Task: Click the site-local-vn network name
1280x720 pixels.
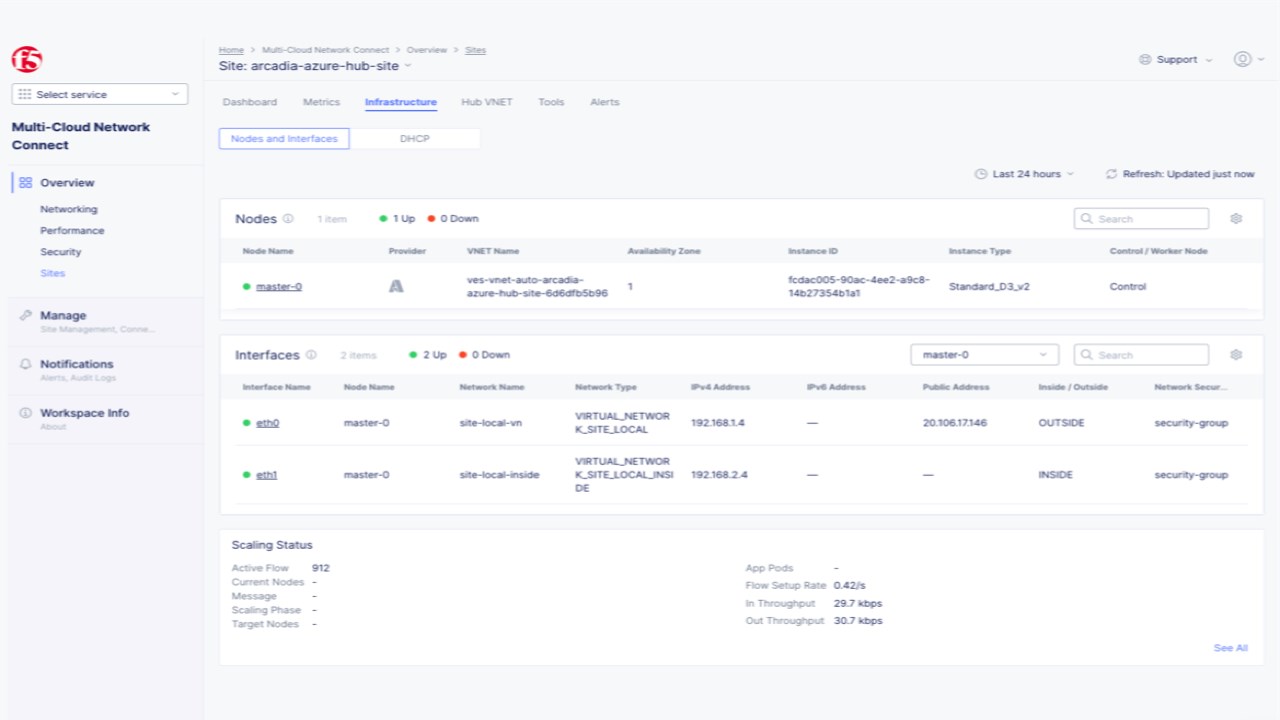Action: pos(491,423)
